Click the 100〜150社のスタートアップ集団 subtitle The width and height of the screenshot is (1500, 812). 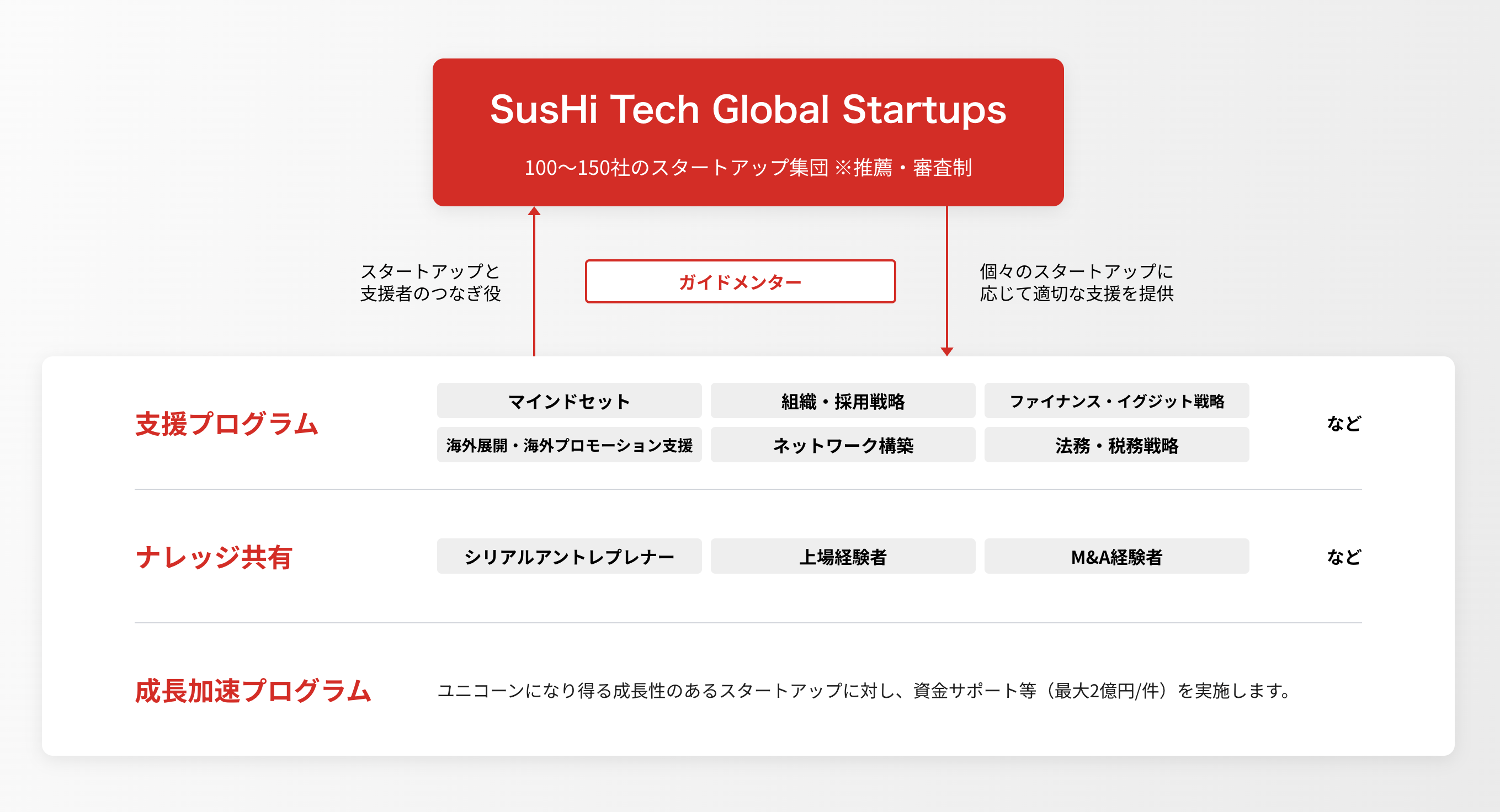pyautogui.click(x=748, y=168)
